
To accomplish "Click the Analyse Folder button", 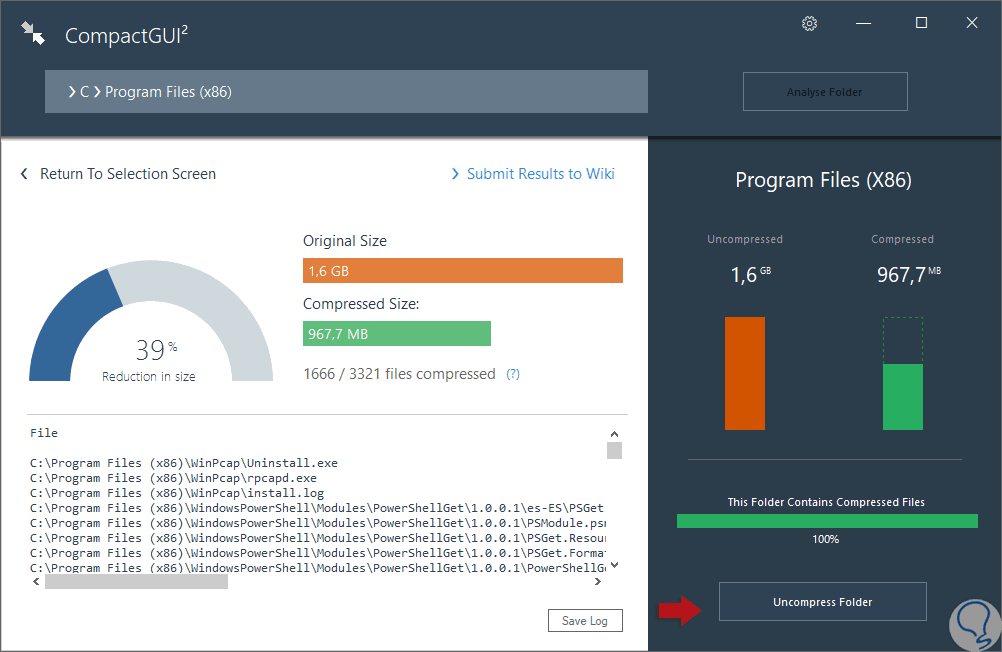I will pos(825,92).
